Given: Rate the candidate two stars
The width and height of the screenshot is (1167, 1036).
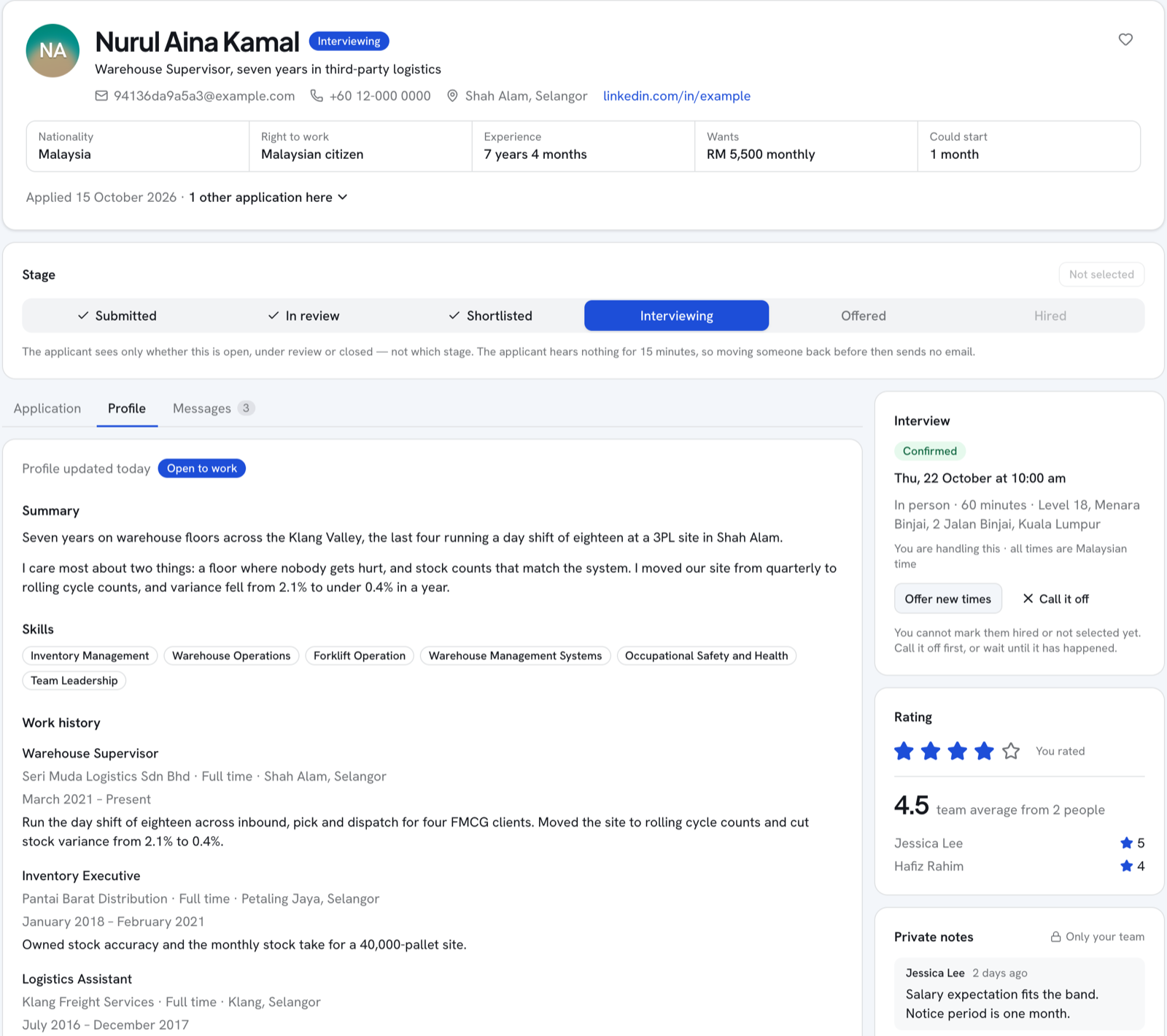Looking at the screenshot, I should 931,751.
